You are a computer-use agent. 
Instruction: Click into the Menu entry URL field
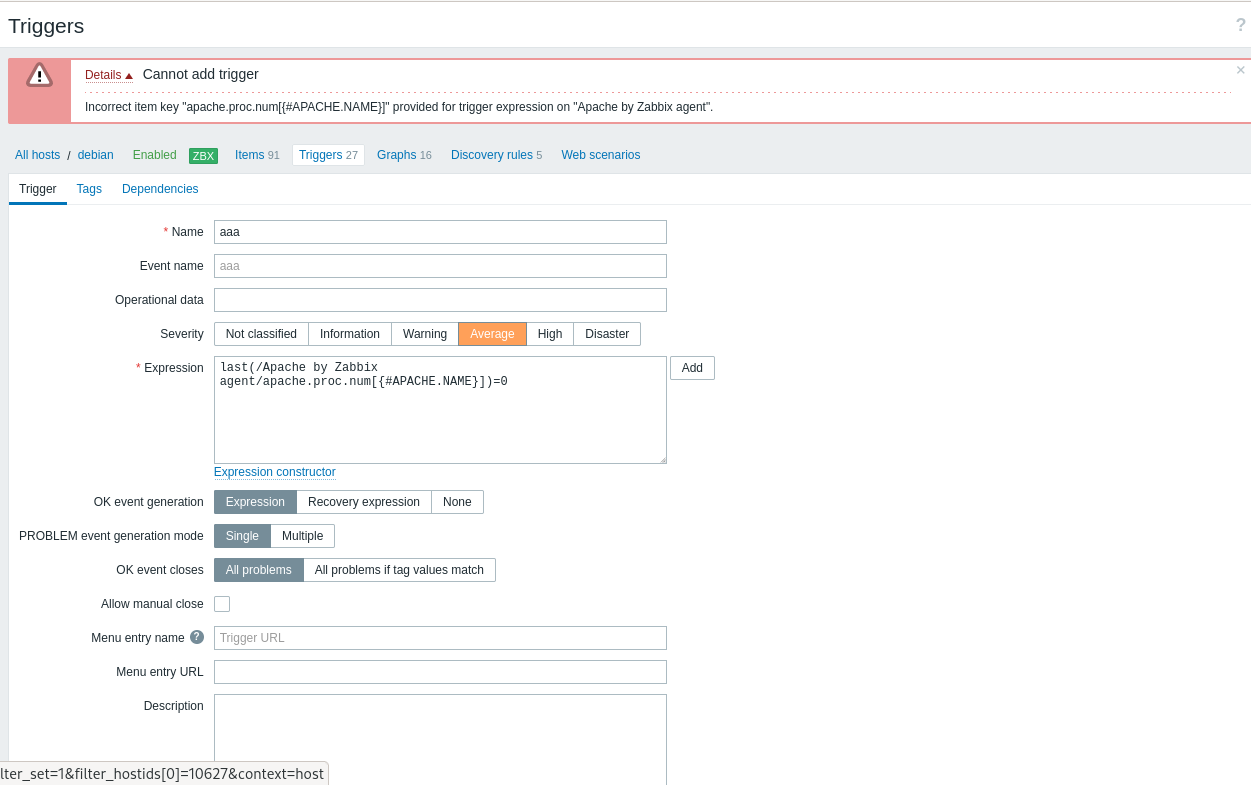pyautogui.click(x=440, y=672)
